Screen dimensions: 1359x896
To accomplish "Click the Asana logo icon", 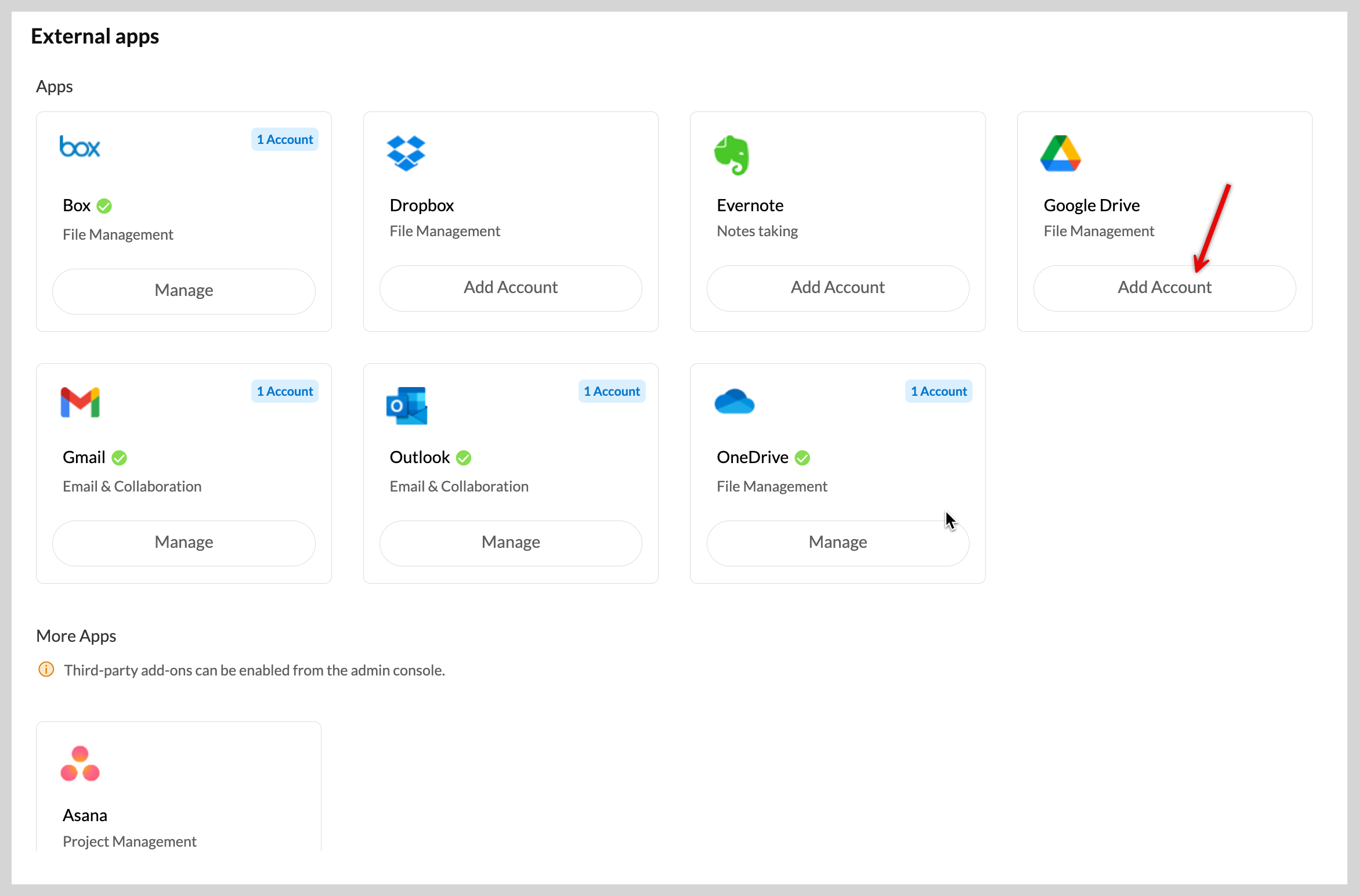I will coord(80,764).
